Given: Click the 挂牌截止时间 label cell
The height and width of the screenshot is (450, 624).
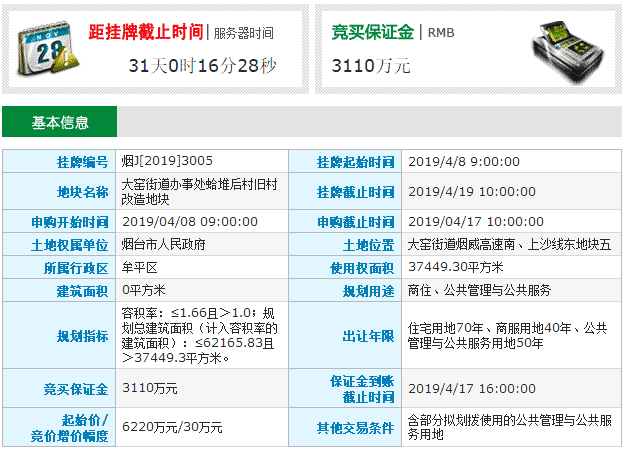Looking at the screenshot, I should tap(345, 191).
